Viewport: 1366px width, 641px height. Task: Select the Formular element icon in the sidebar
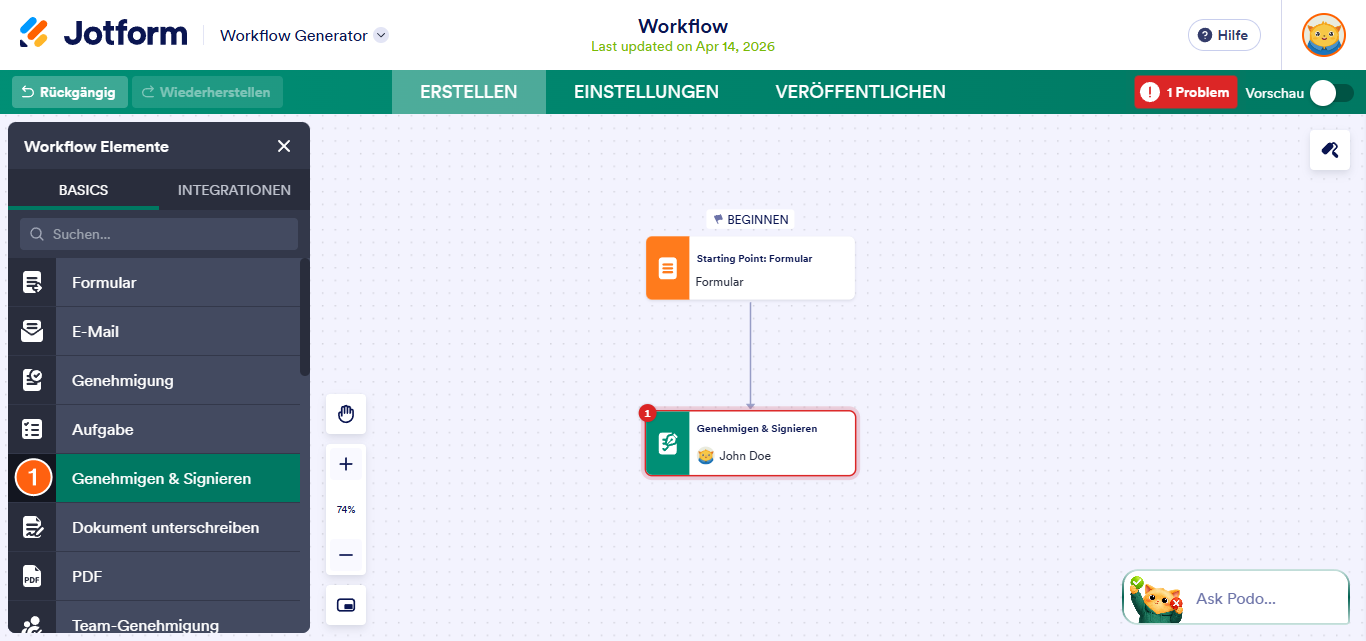(32, 281)
